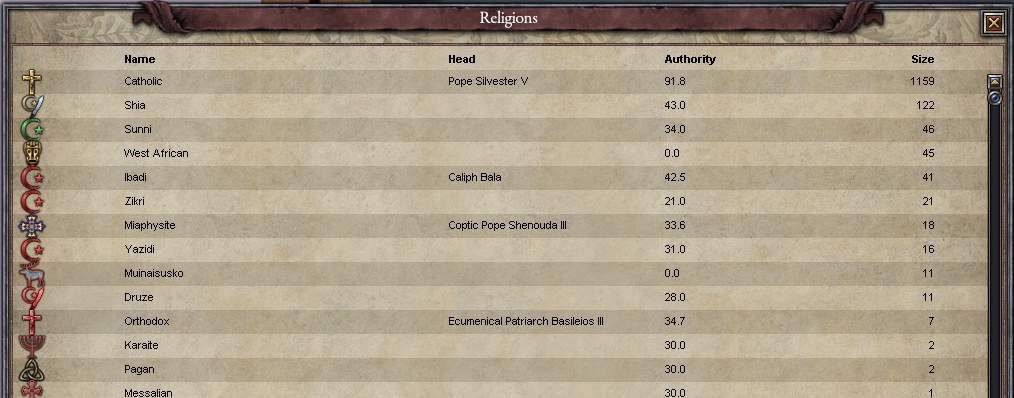1014x398 pixels.
Task: Click the Miaphysite cross icon
Action: coord(32,225)
